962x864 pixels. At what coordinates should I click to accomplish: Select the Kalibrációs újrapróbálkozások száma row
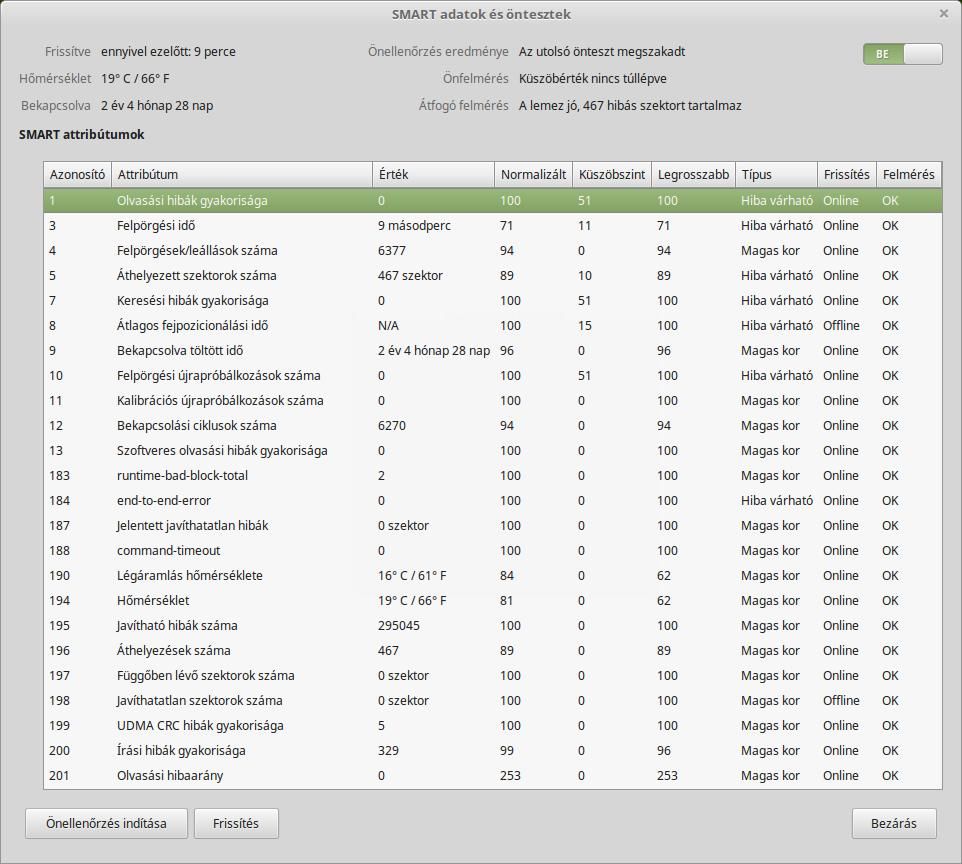tap(493, 401)
